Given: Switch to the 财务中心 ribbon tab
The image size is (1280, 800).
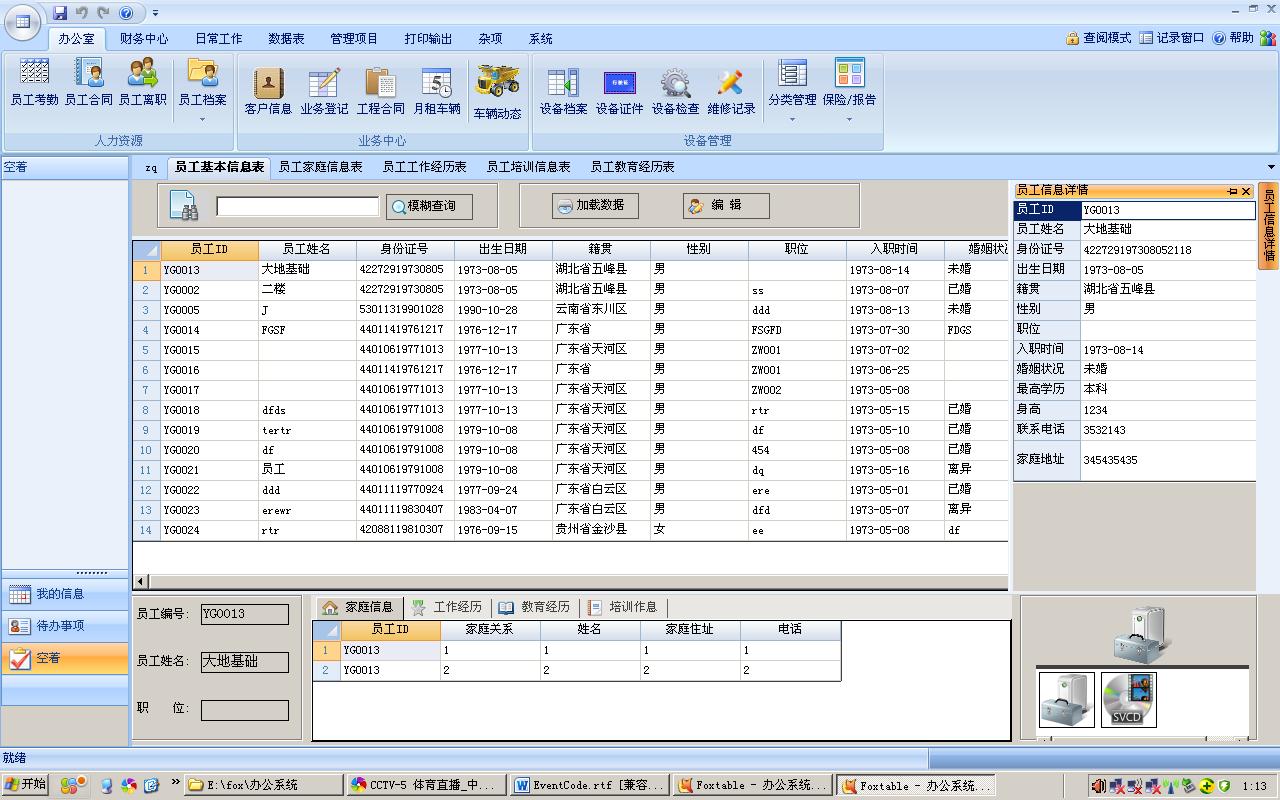Looking at the screenshot, I should pyautogui.click(x=144, y=39).
